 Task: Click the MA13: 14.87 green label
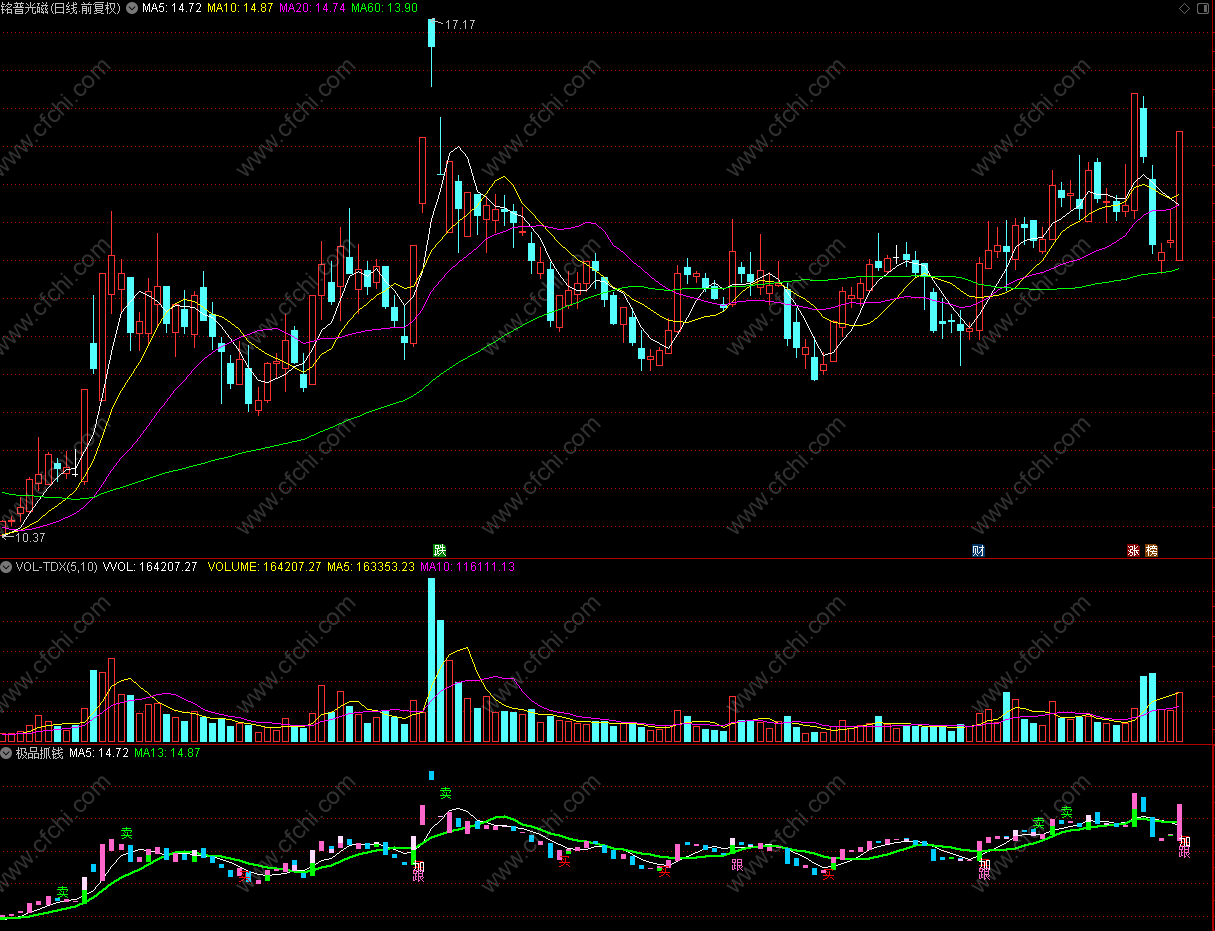(167, 753)
